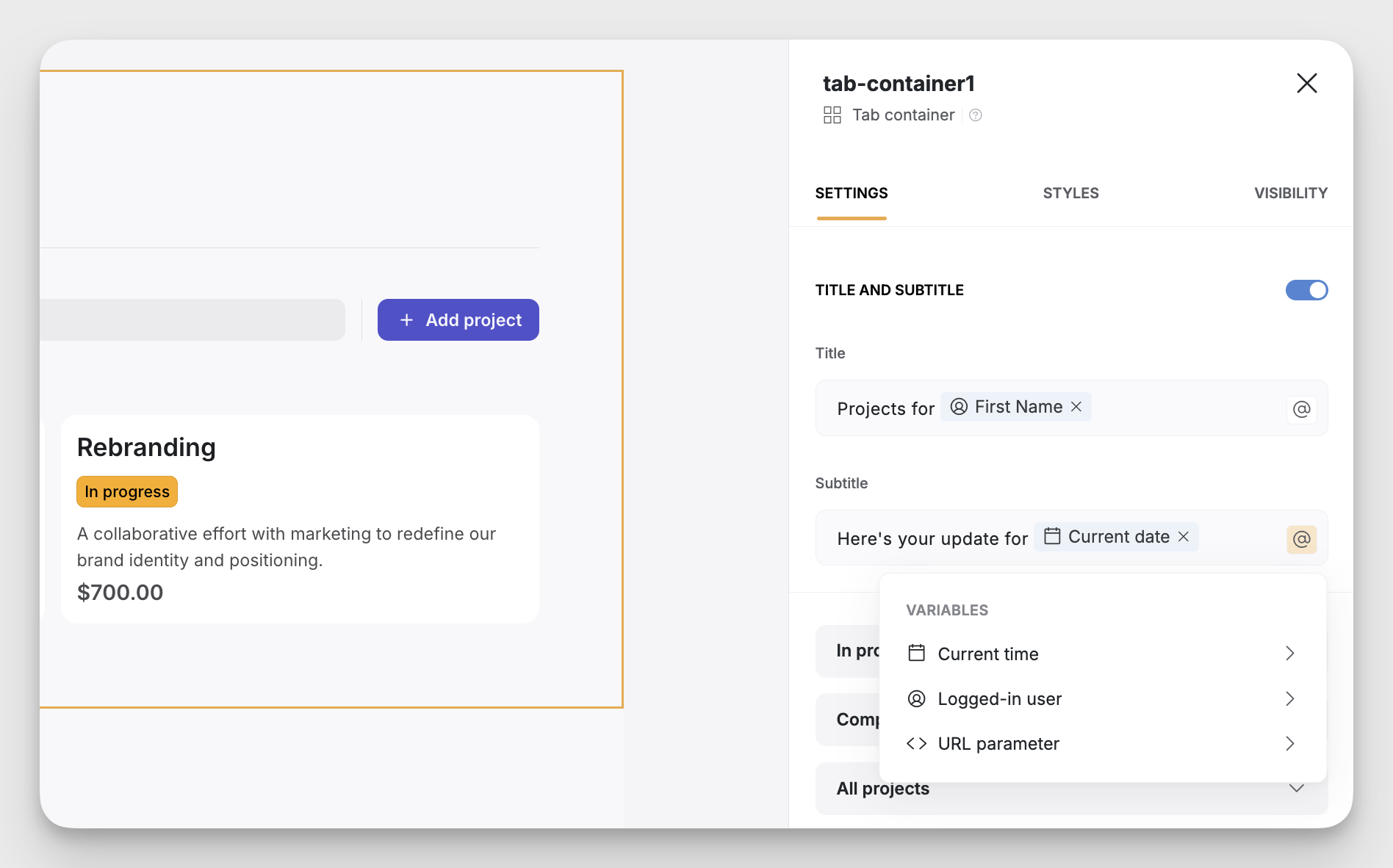Expand the All projects tab row

tap(1071, 789)
